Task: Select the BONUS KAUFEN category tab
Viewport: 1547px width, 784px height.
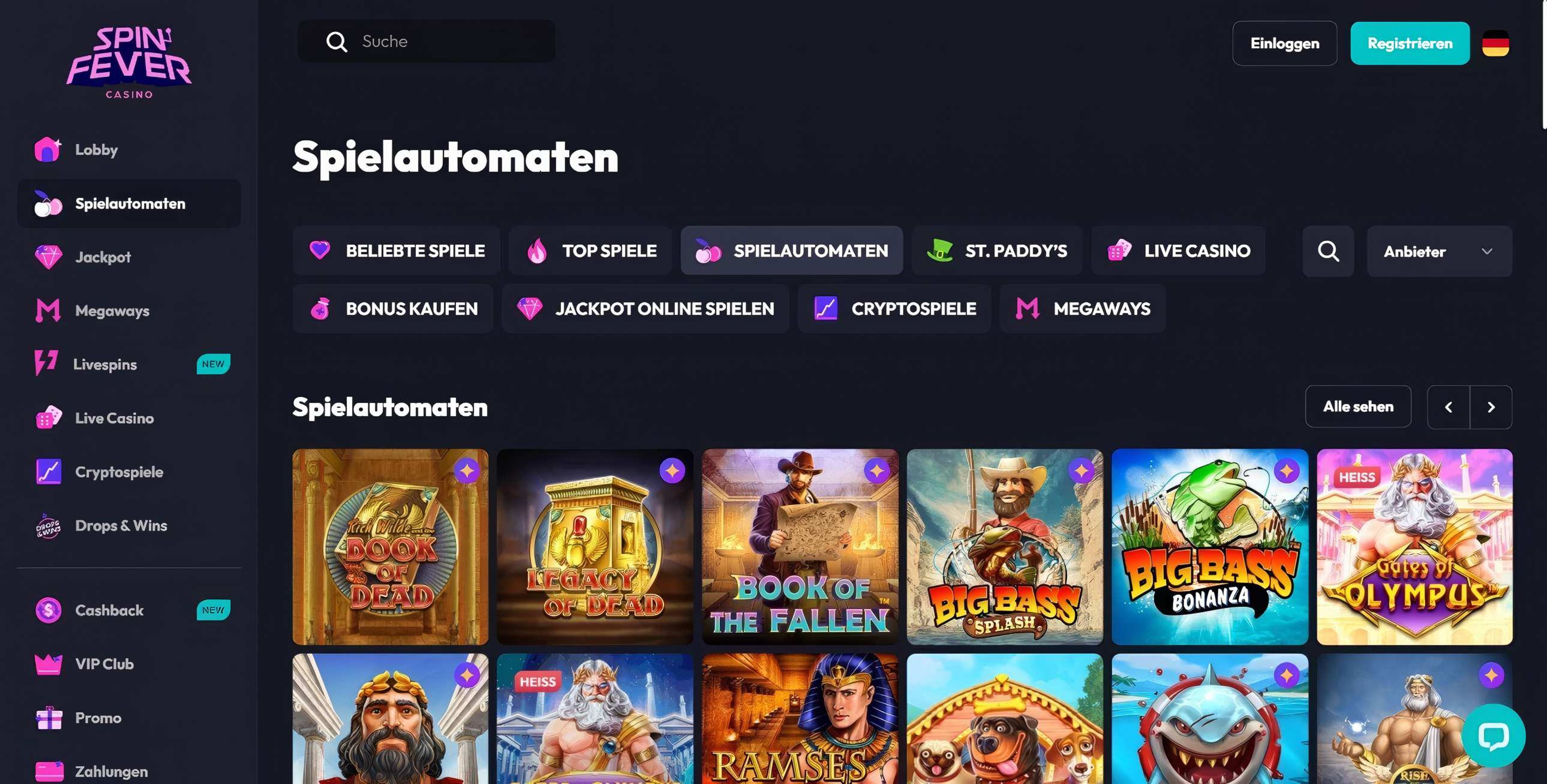Action: point(393,308)
